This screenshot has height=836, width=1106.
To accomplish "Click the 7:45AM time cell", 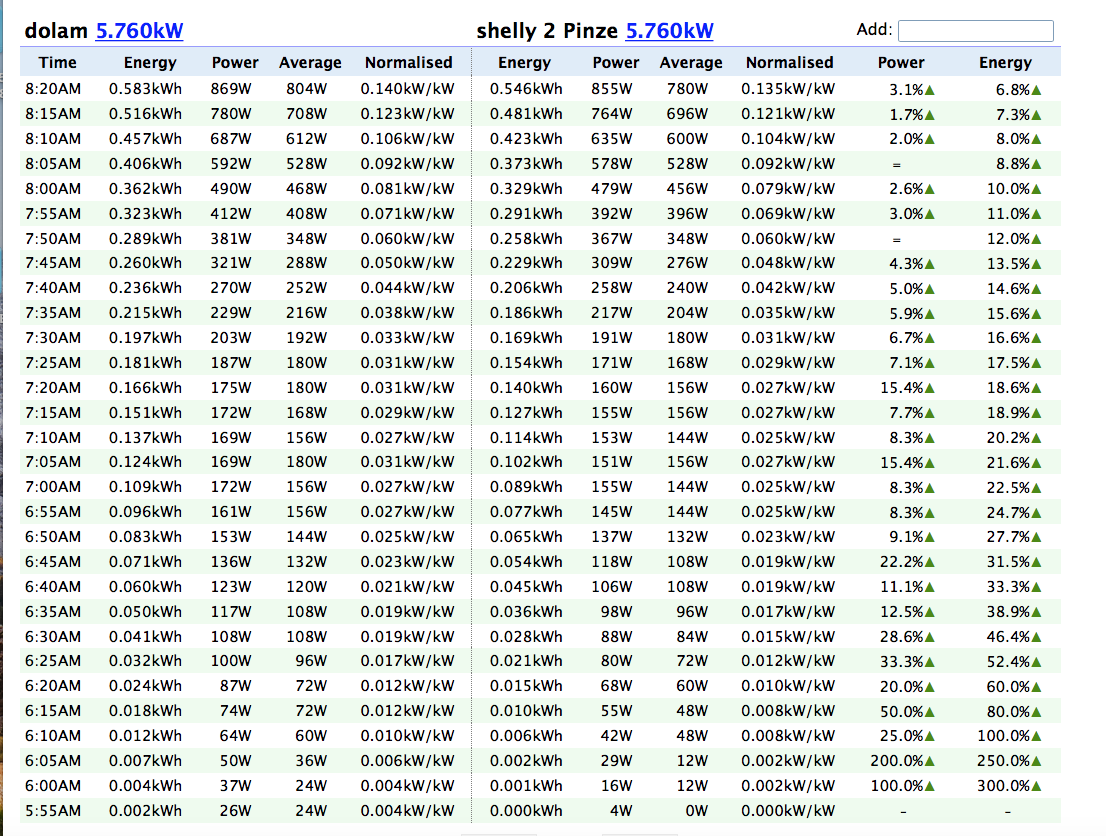I will coord(53,262).
